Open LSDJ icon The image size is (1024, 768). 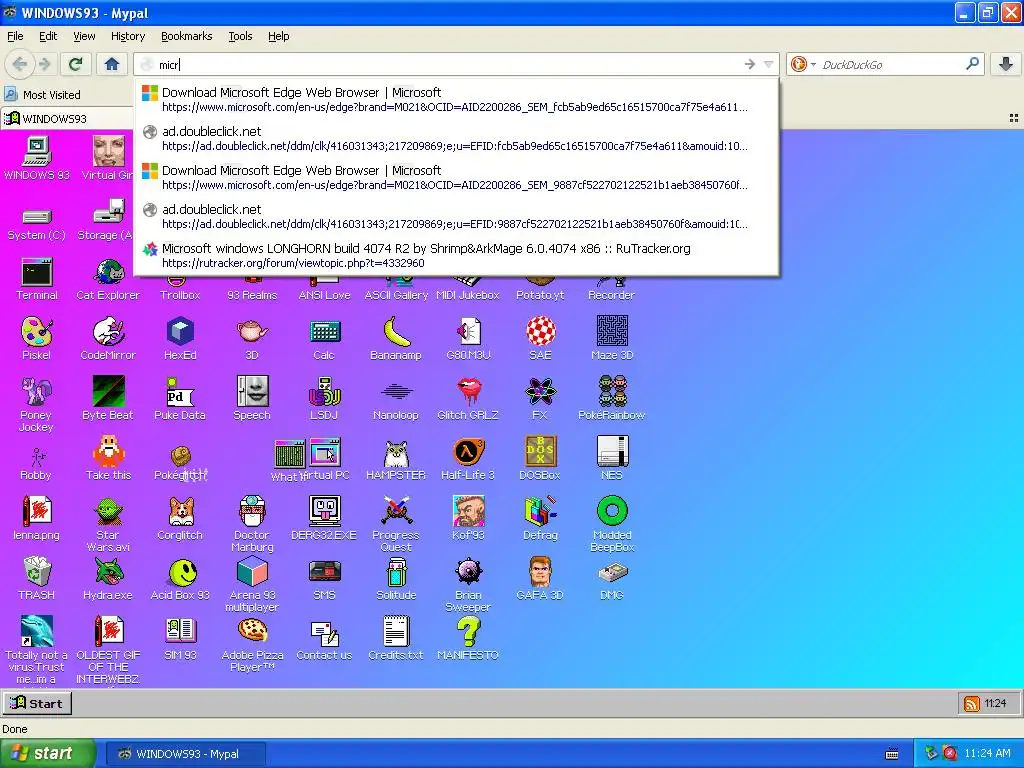[324, 398]
